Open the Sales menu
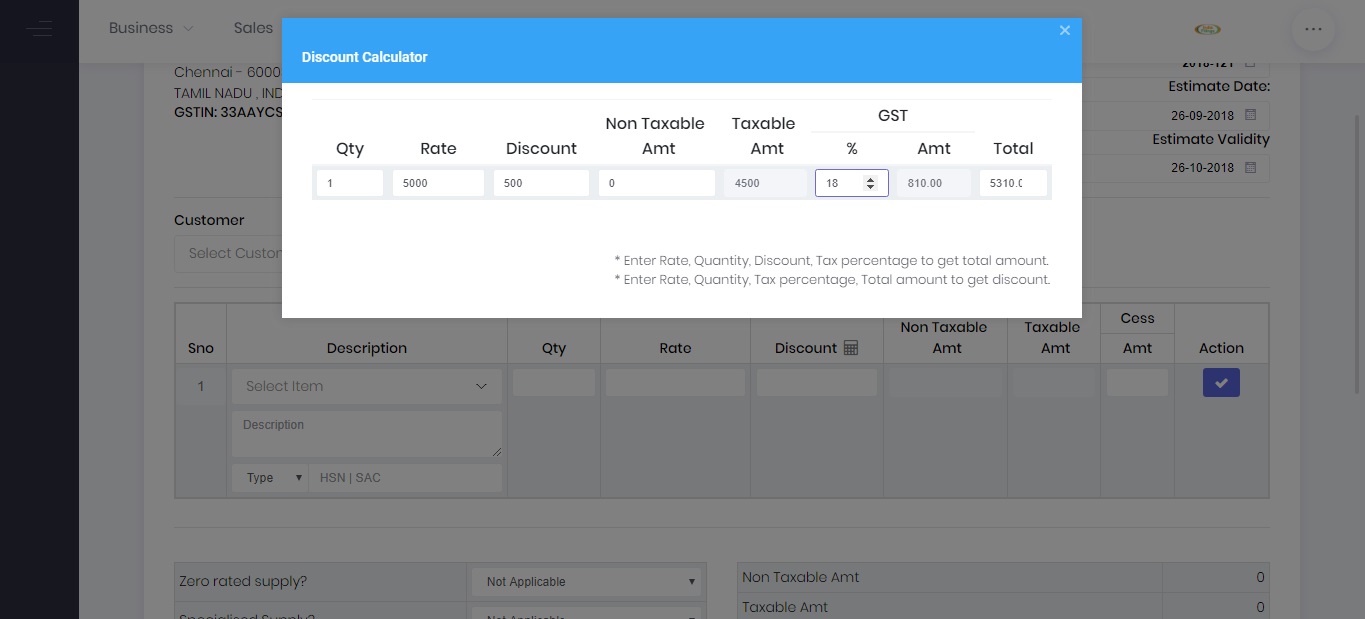Image resolution: width=1365 pixels, height=619 pixels. (253, 28)
